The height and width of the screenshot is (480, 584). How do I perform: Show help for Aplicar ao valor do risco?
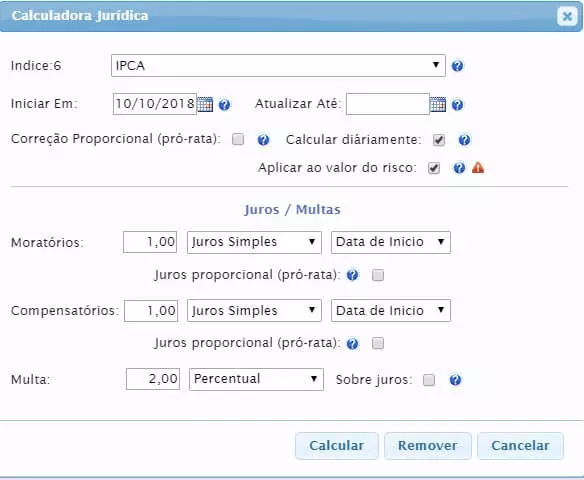pos(459,168)
